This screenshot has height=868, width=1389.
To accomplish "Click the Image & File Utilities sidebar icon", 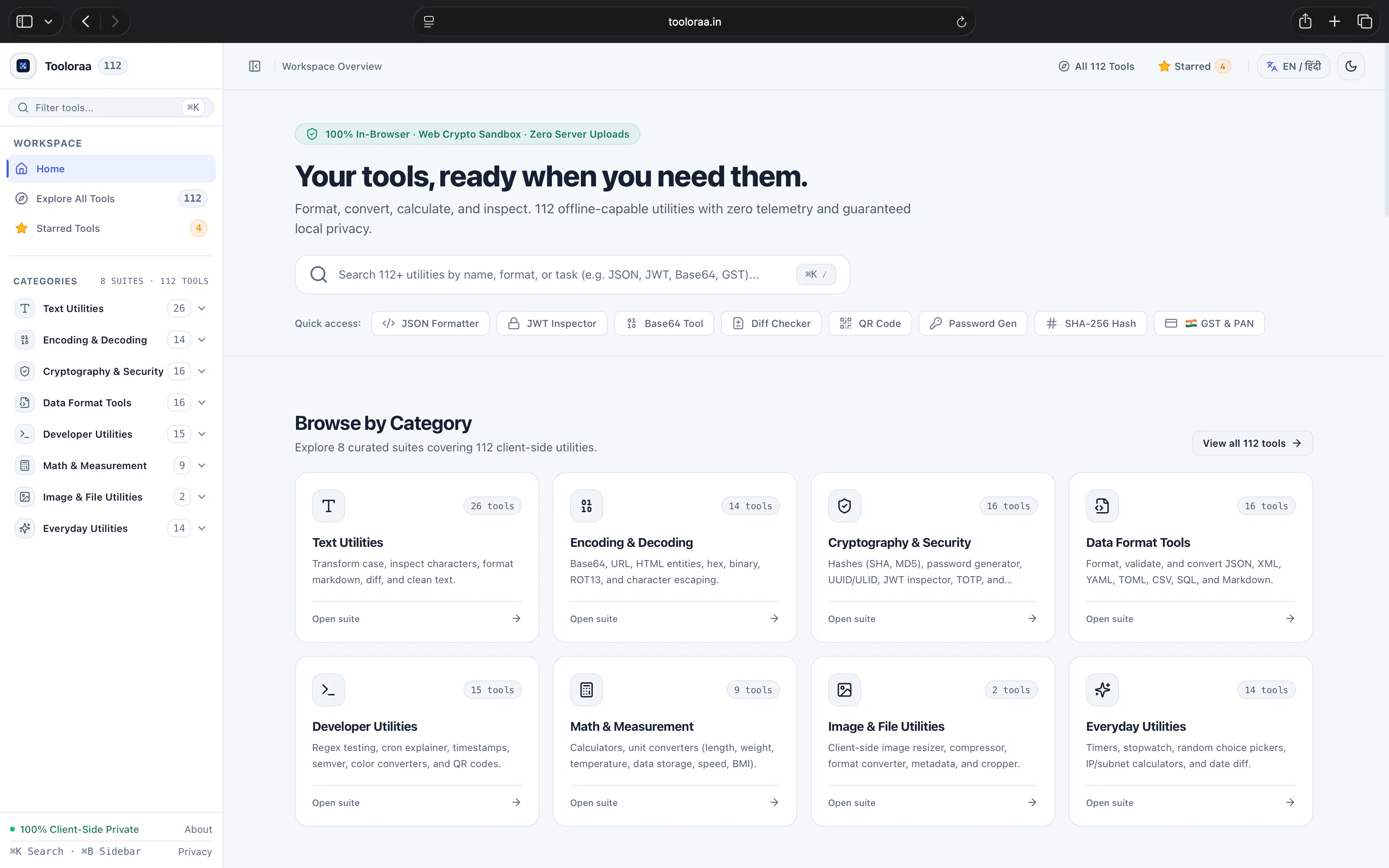I will point(25,497).
